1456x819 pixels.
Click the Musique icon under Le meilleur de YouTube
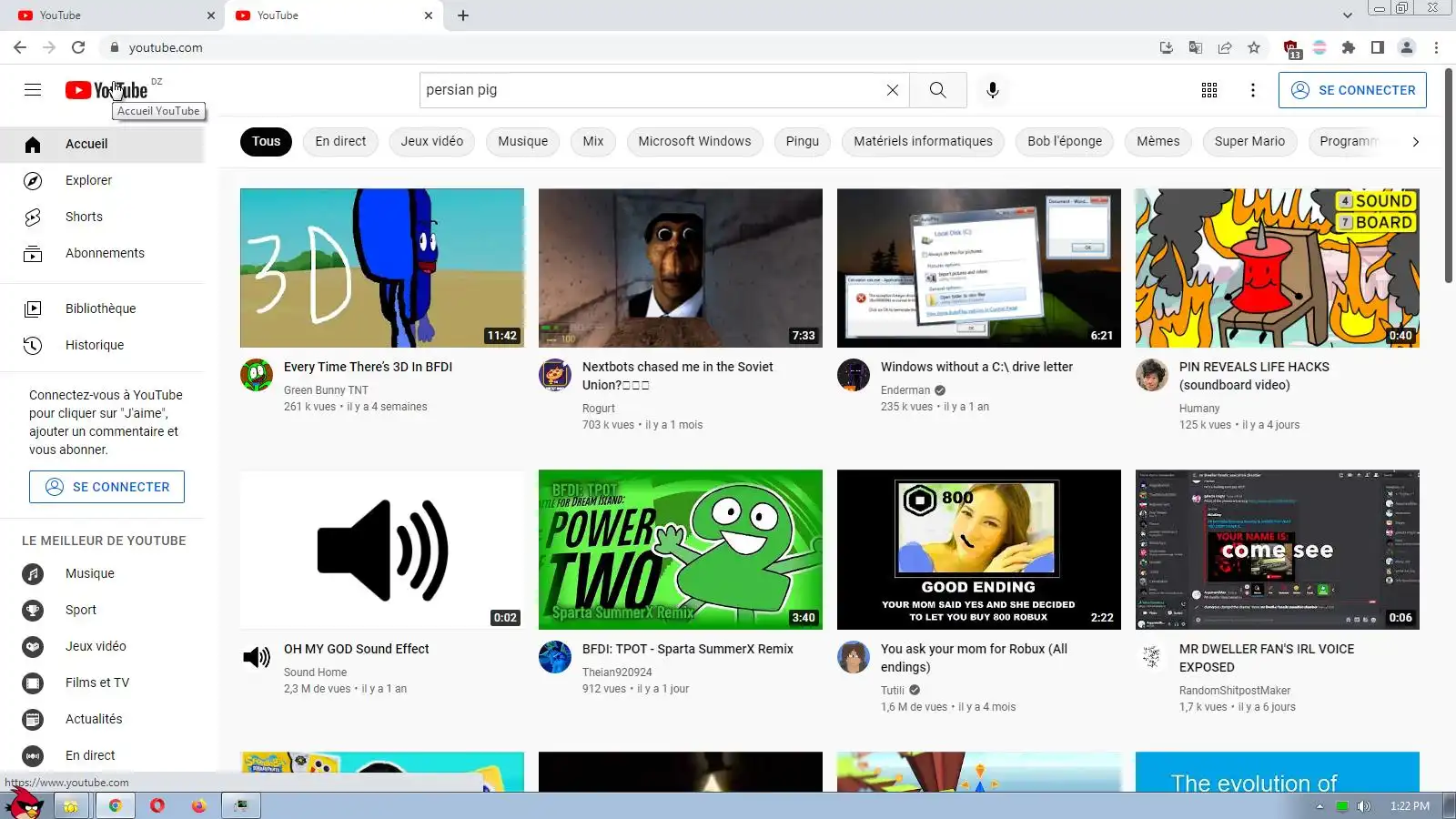point(33,573)
